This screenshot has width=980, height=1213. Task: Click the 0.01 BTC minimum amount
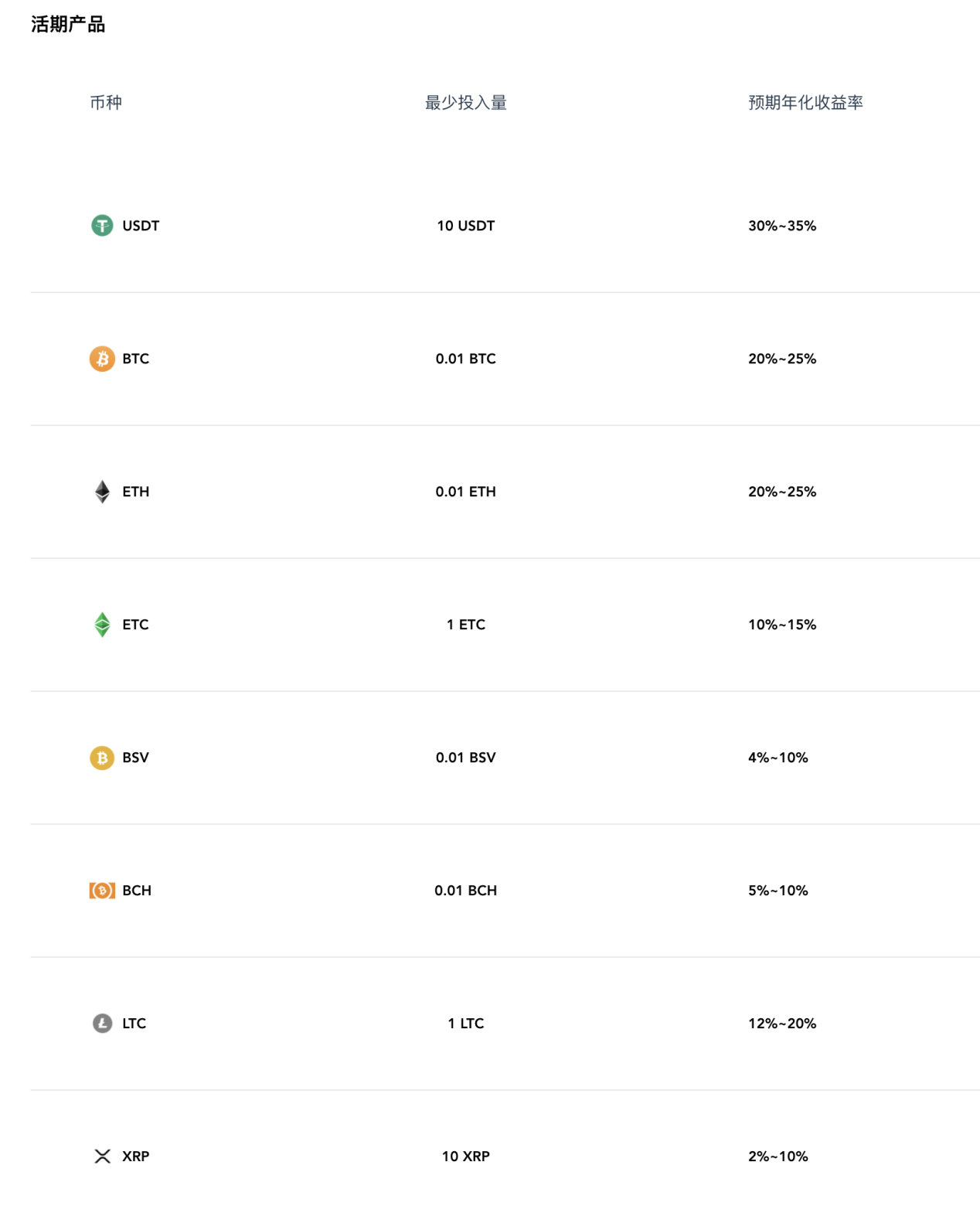(x=466, y=359)
